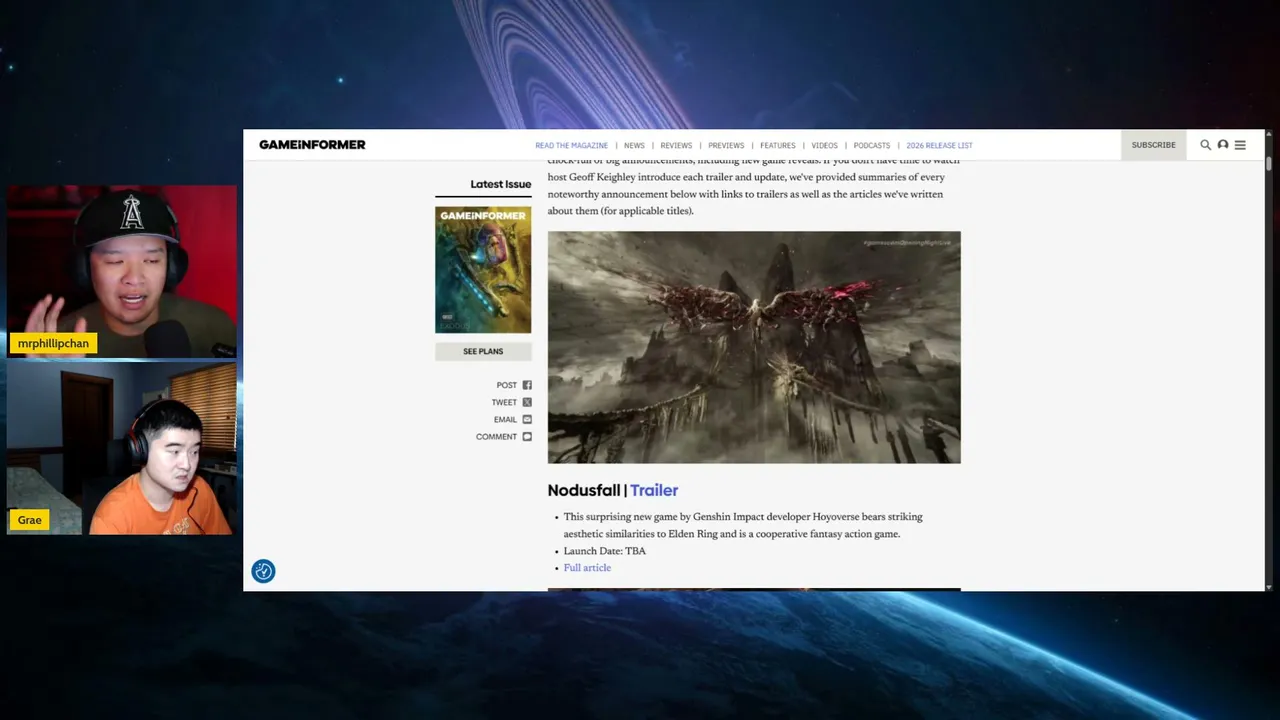This screenshot has width=1280, height=720.
Task: Click the Nodusfall artwork image
Action: point(754,347)
